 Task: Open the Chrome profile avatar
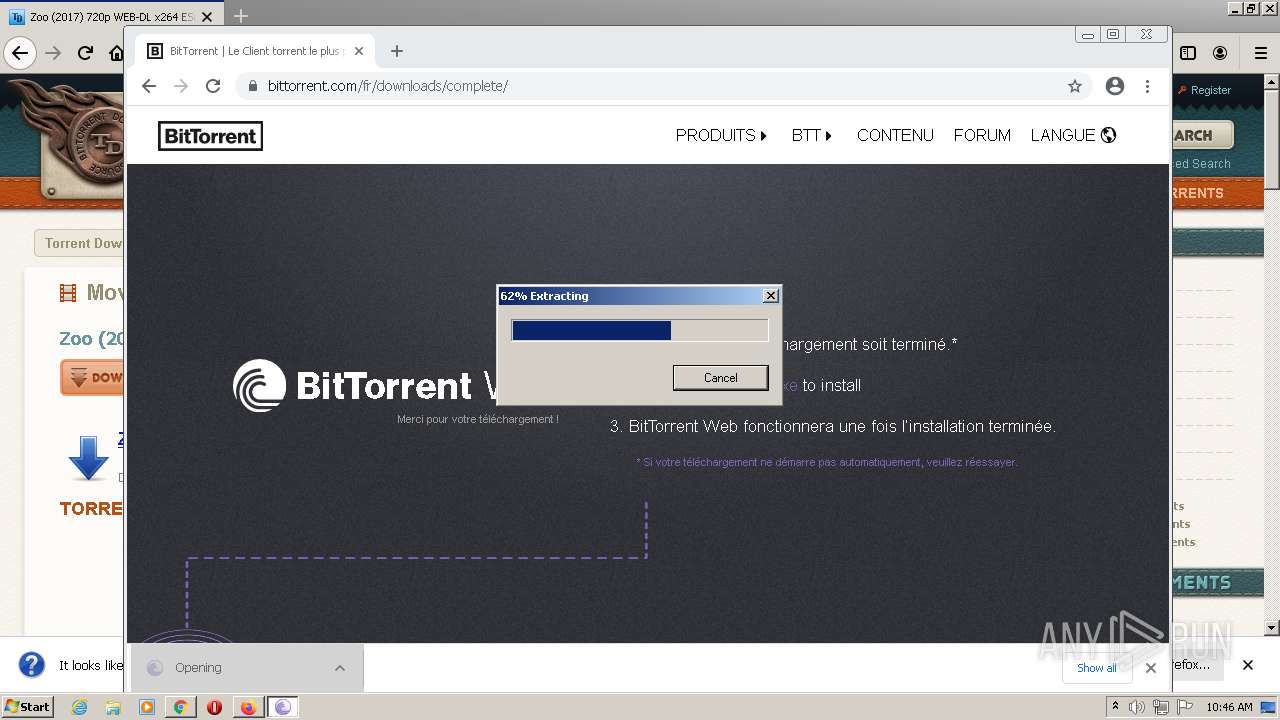(1115, 86)
